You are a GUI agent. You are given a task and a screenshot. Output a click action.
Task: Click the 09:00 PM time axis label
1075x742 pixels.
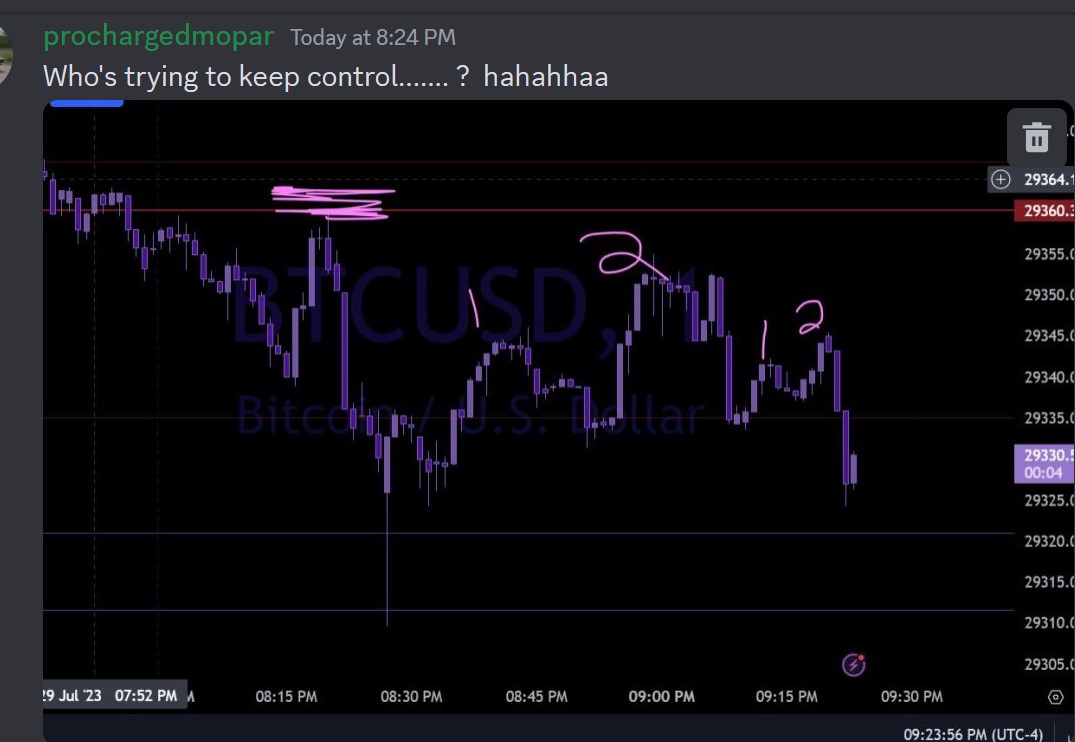click(x=662, y=697)
